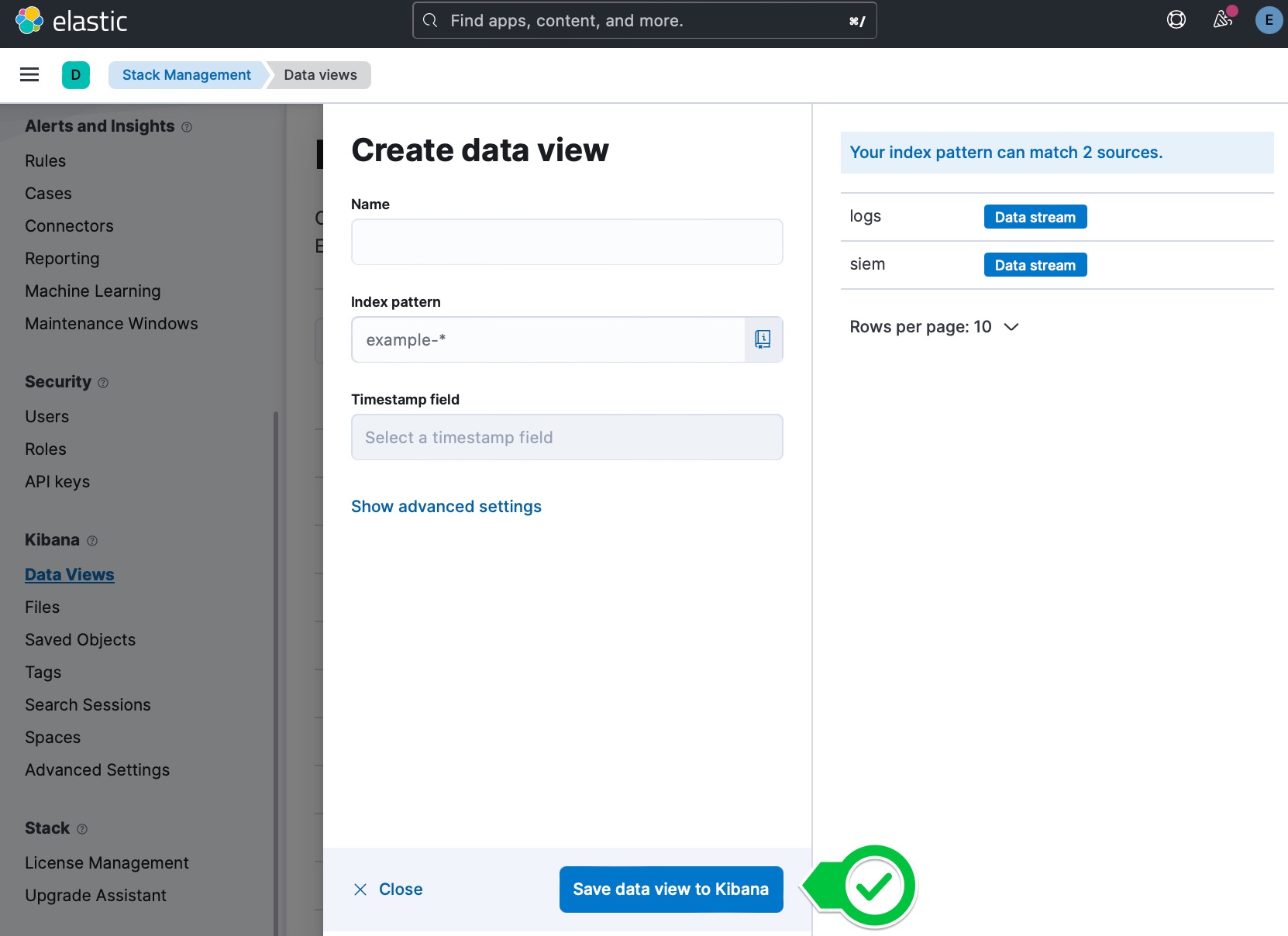This screenshot has width=1288, height=936.
Task: Click the index pattern documentation icon
Action: 763,339
